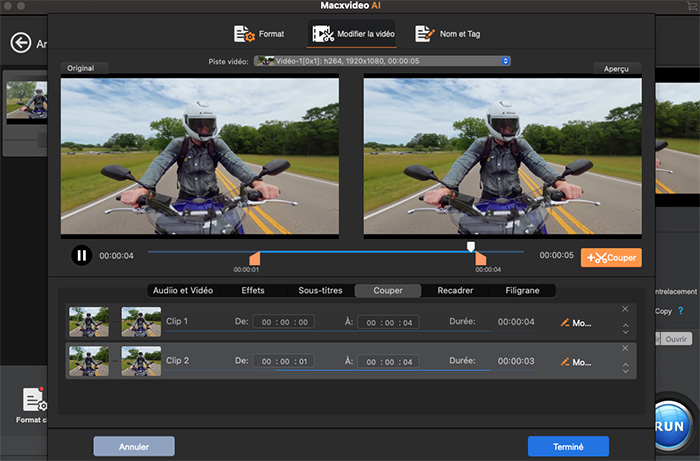Move Clip 2 up with the arrow
Viewport: 700px width, 461px height.
click(x=625, y=365)
